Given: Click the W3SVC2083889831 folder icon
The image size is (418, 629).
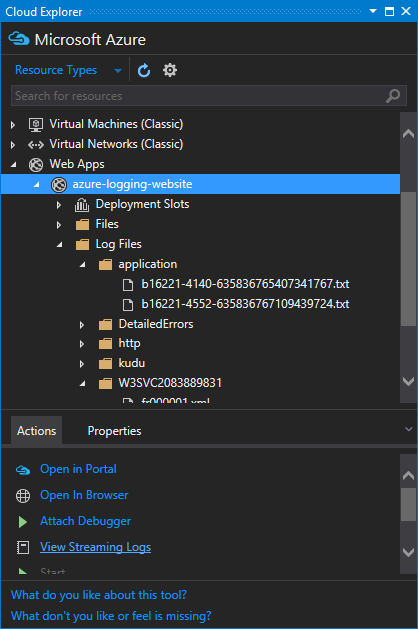Looking at the screenshot, I should click(x=105, y=383).
